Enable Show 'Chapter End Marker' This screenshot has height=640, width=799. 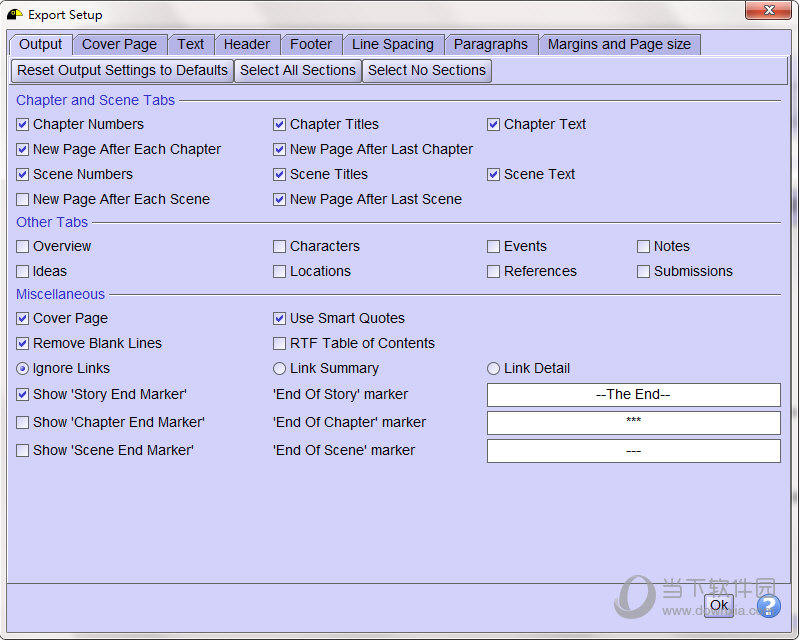tap(22, 422)
